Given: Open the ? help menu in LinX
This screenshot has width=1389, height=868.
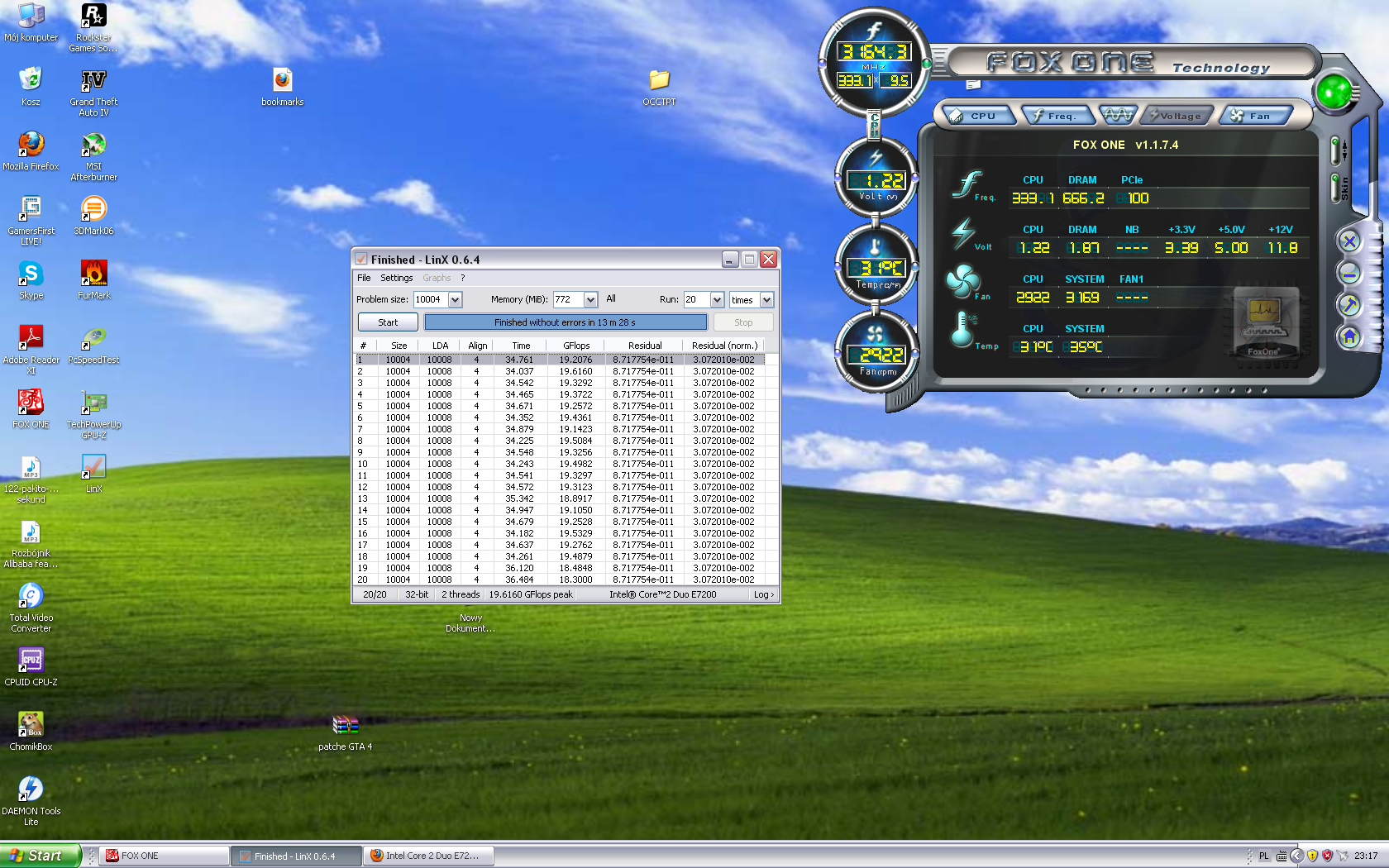Looking at the screenshot, I should click(x=463, y=278).
